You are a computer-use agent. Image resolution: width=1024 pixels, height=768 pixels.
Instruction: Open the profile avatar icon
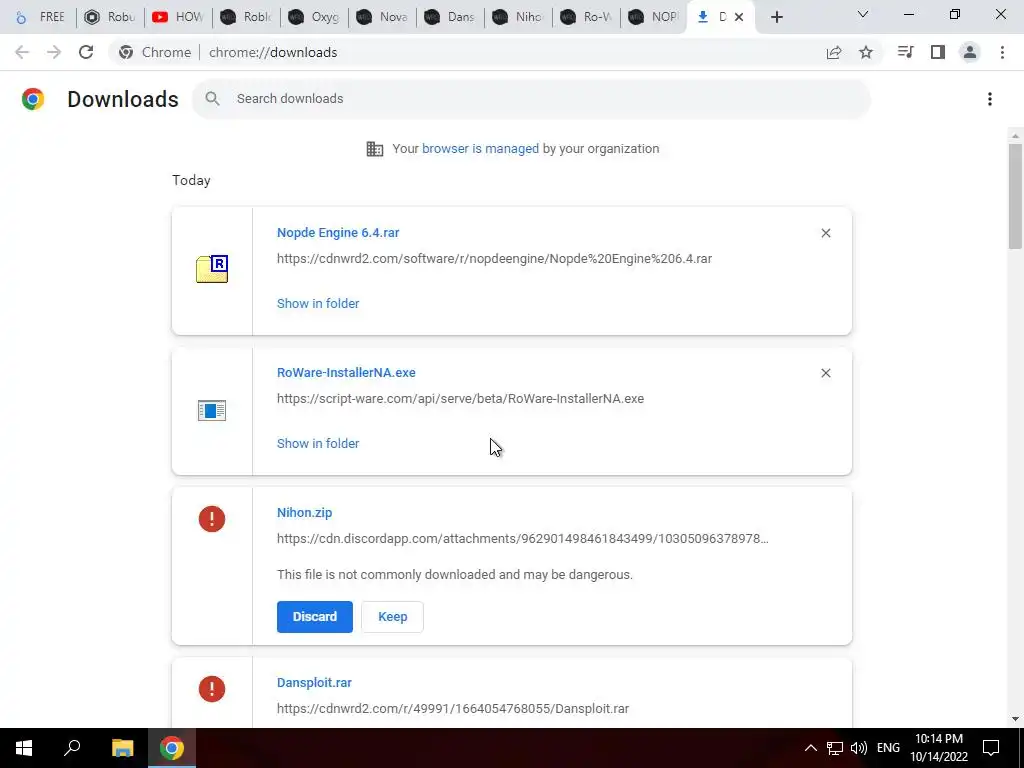(x=970, y=52)
